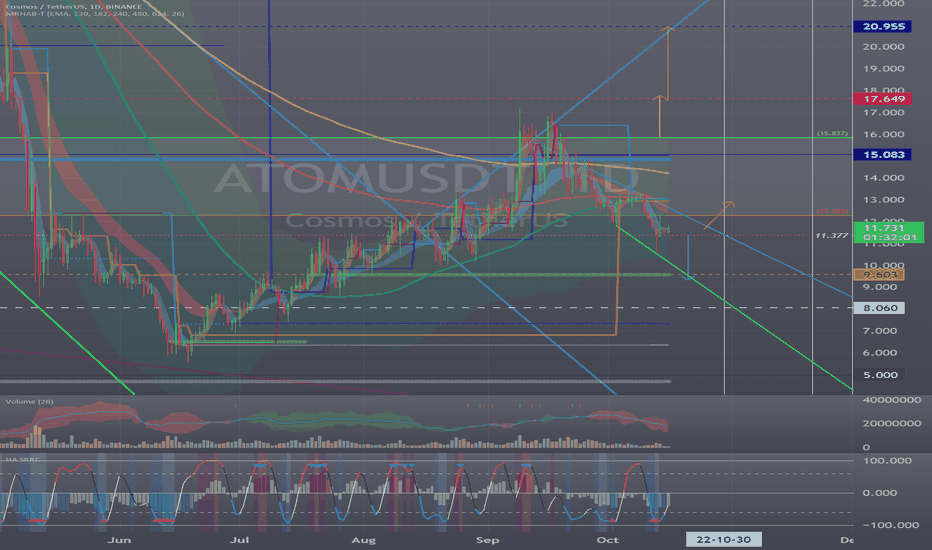The height and width of the screenshot is (550, 932).
Task: Click Aug on the time axis
Action: pos(363,540)
